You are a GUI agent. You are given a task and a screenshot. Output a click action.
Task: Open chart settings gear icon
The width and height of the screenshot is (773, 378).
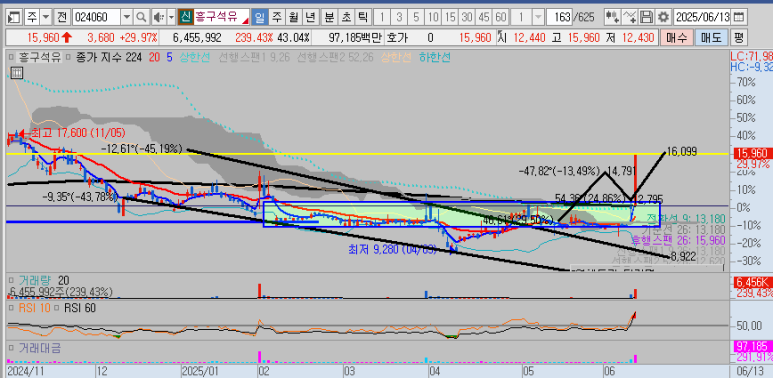point(663,18)
